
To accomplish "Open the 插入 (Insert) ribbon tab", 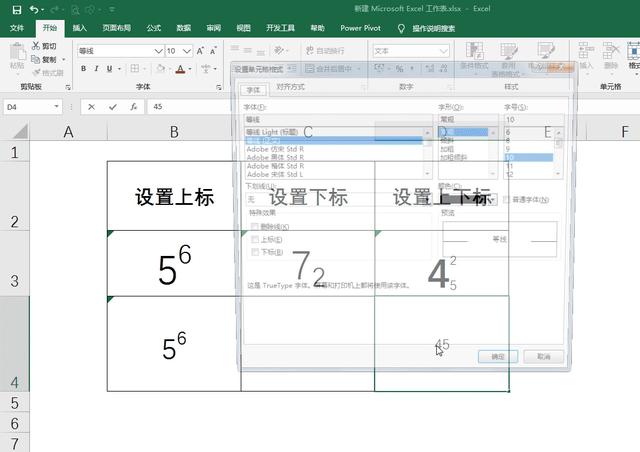I will tap(79, 28).
